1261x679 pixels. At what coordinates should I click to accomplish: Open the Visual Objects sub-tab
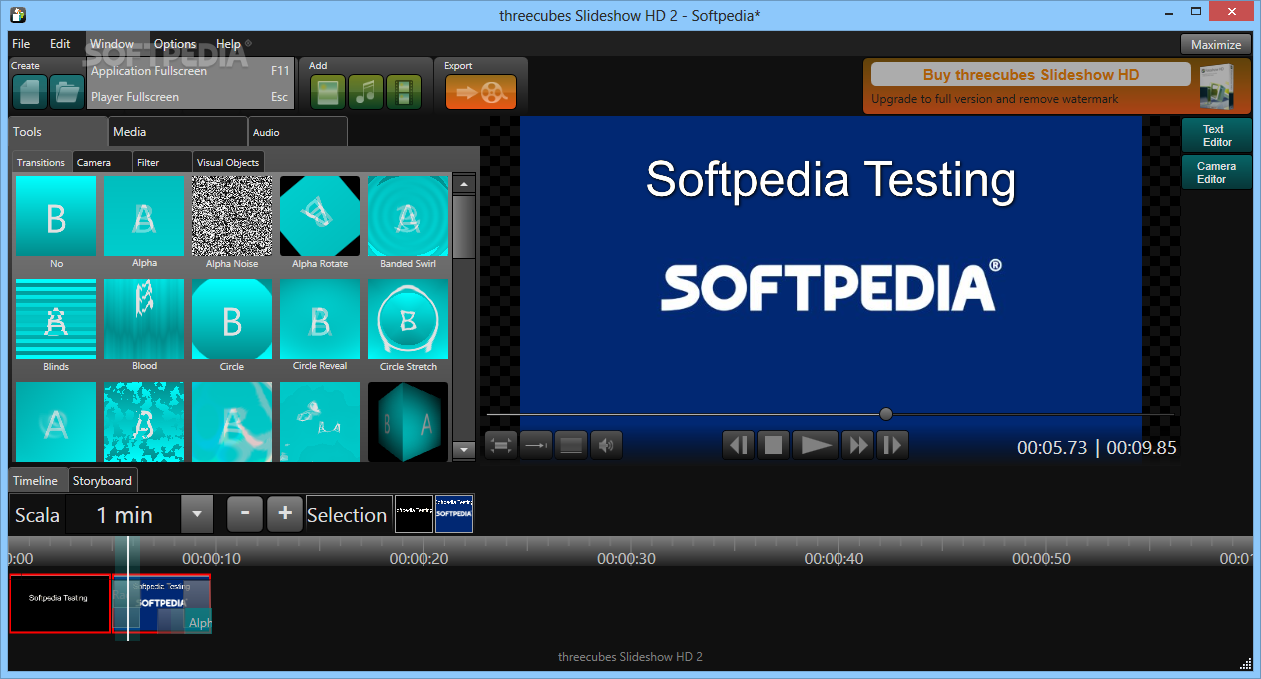tap(228, 162)
